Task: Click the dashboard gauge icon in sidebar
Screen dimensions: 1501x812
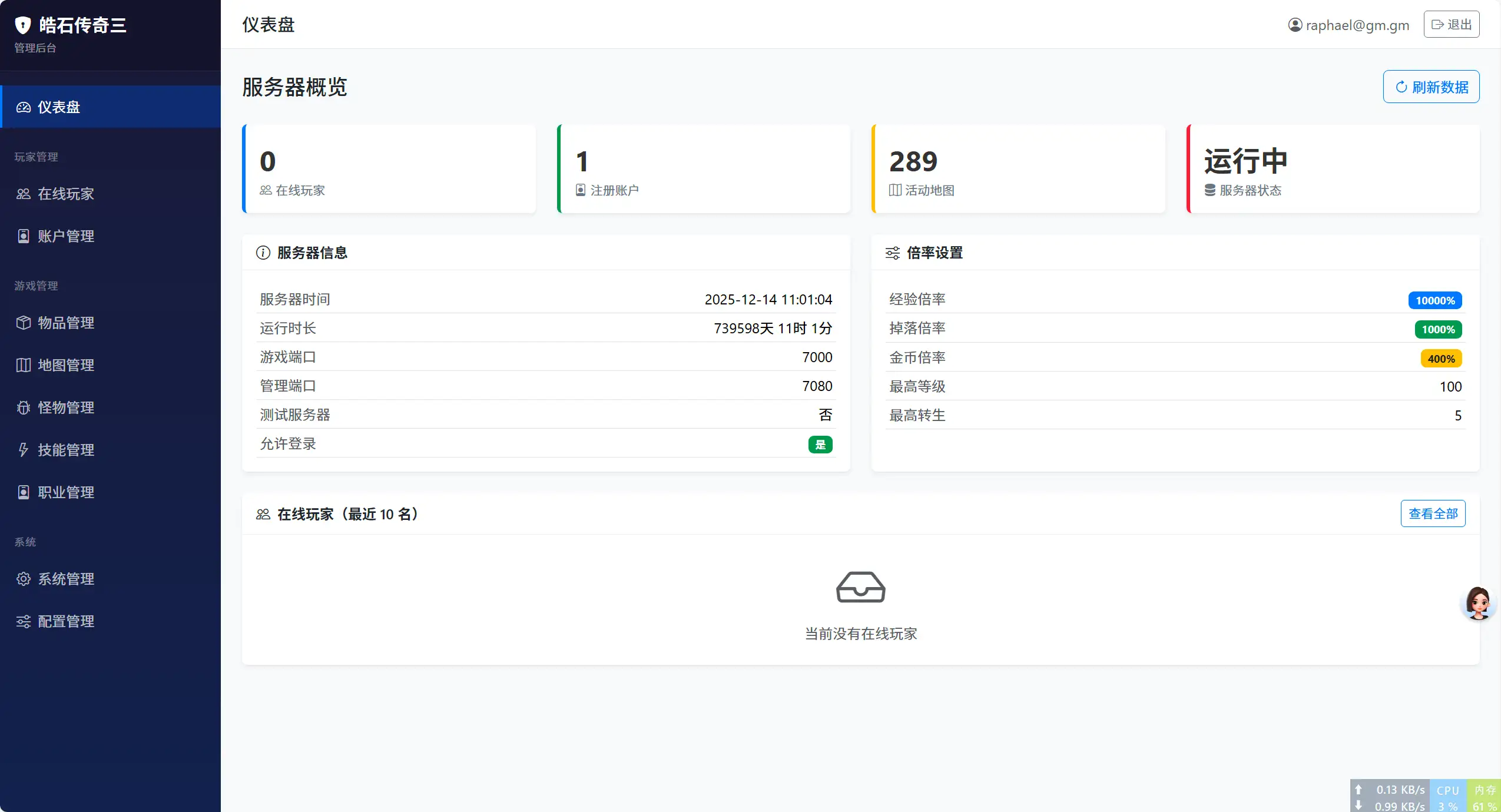Action: 24,107
